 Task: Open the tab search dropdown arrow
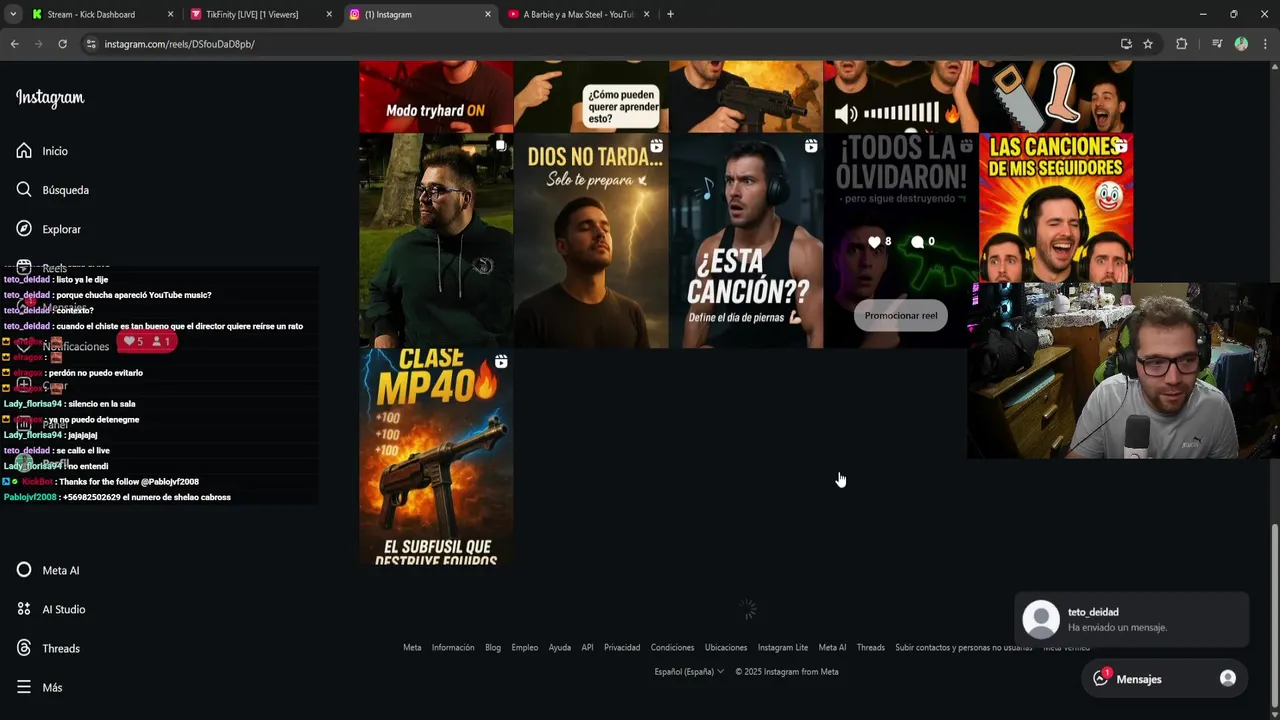coord(13,14)
